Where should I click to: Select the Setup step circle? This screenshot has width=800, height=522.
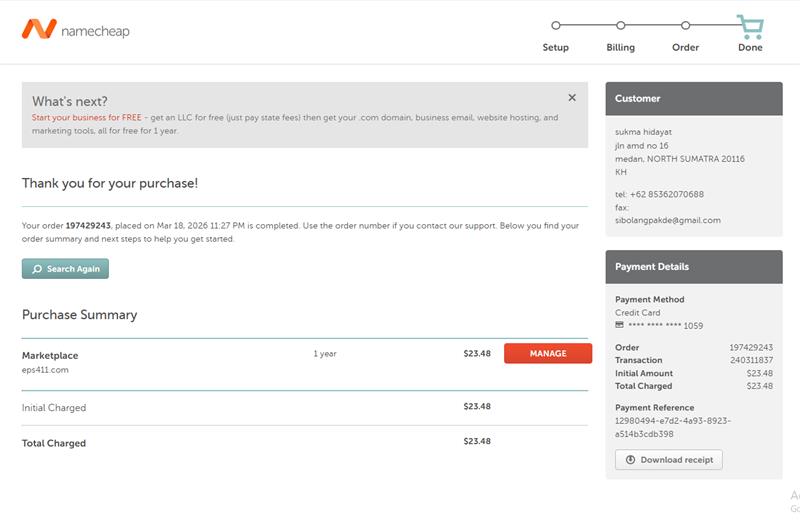point(556,26)
